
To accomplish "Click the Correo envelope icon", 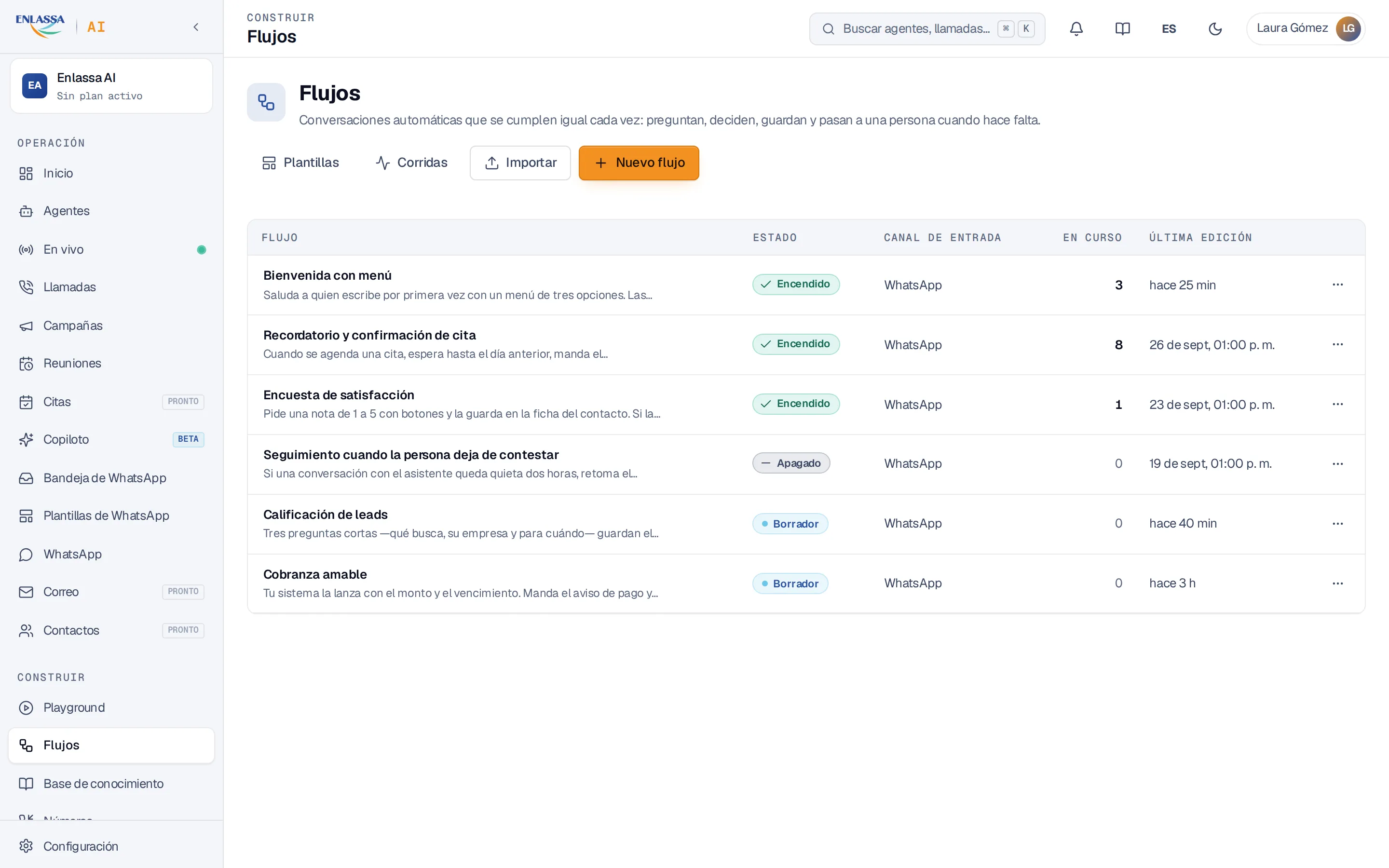I will pos(26,592).
